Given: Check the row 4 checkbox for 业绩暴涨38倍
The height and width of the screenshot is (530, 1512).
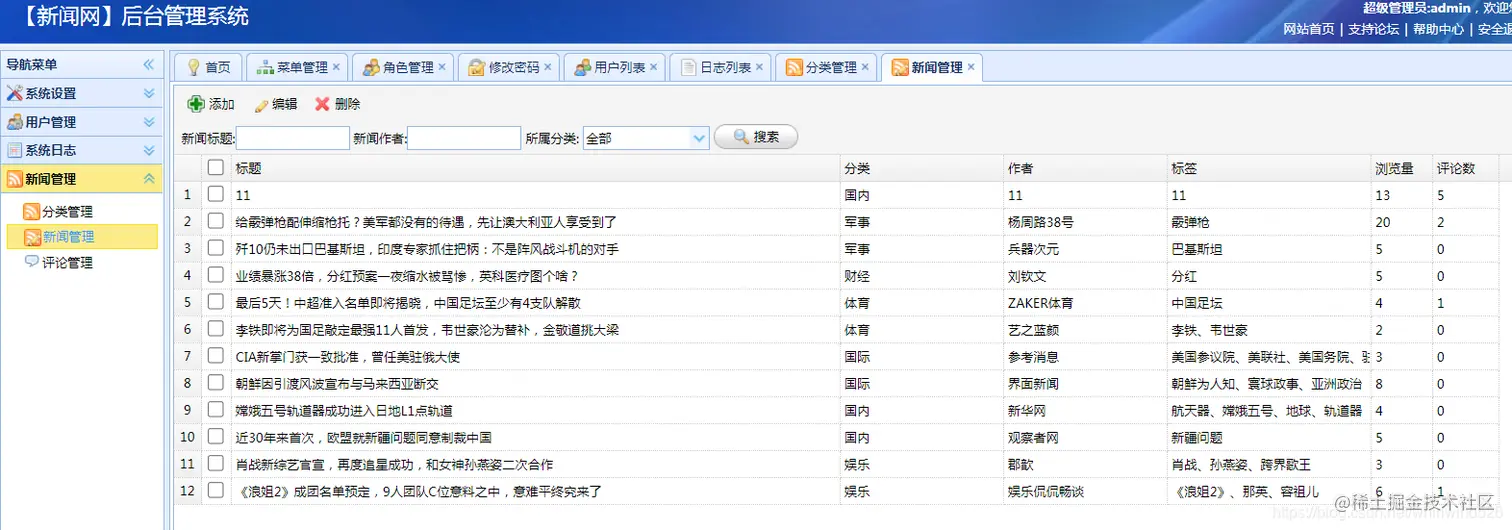Looking at the screenshot, I should 215,276.
